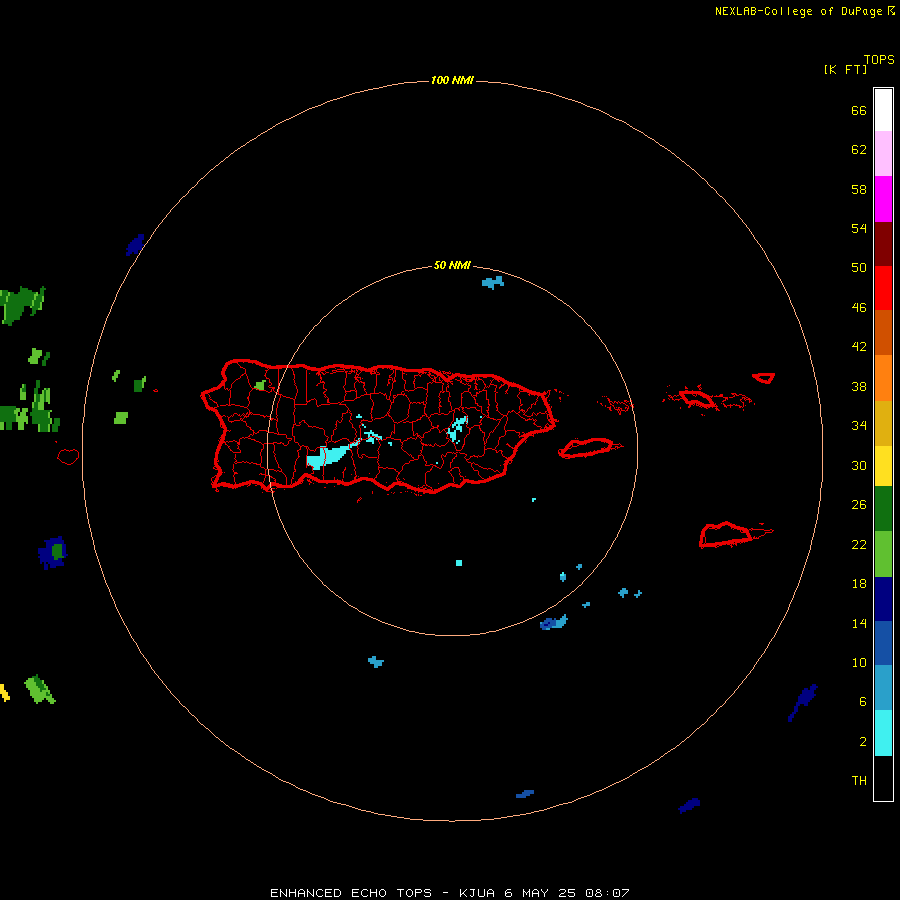Viewport: 900px width, 900px height.
Task: Click the square cyan echo south of Puerto Rico
Action: click(x=459, y=563)
